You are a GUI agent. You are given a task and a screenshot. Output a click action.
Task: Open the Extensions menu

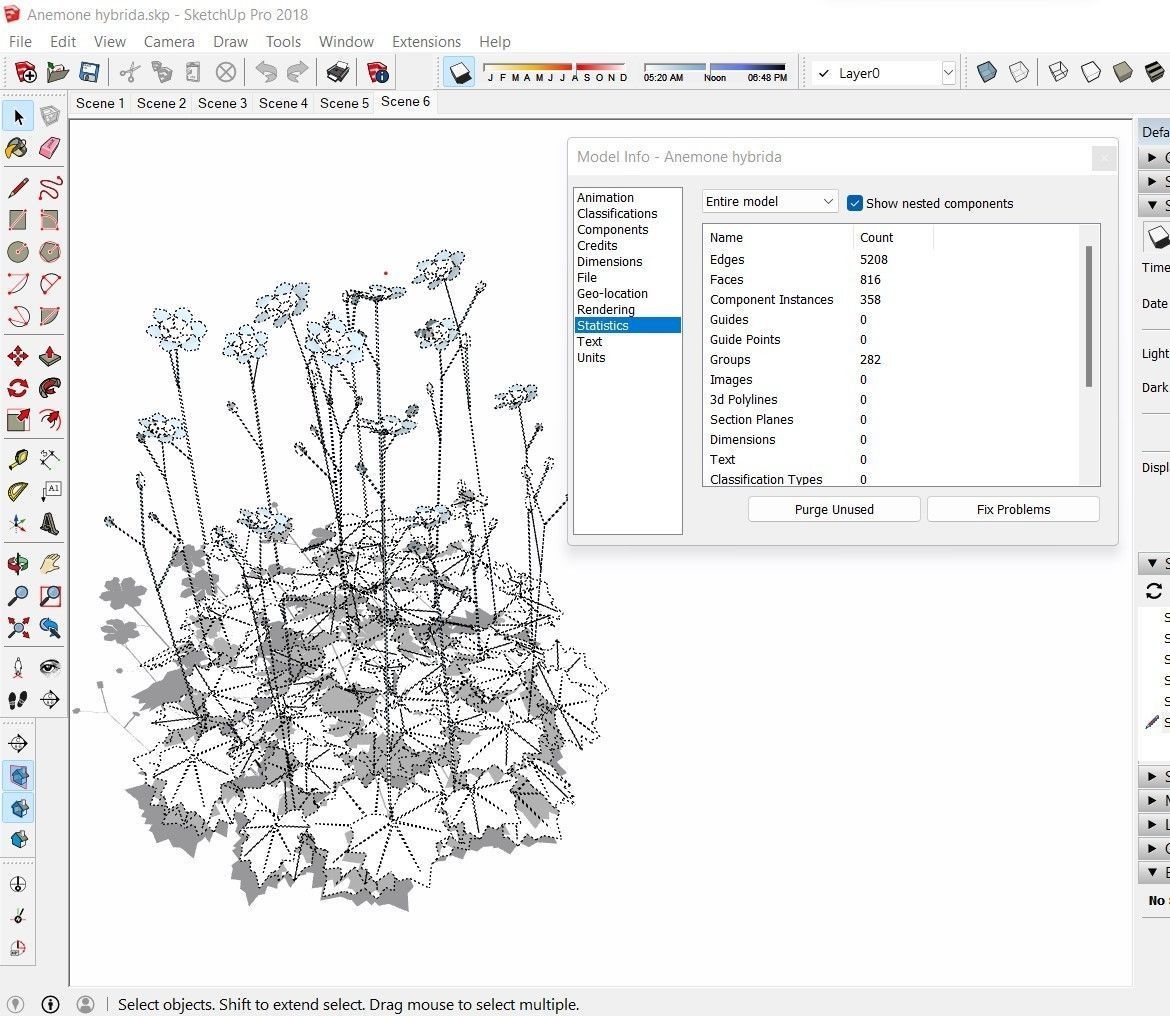[426, 42]
